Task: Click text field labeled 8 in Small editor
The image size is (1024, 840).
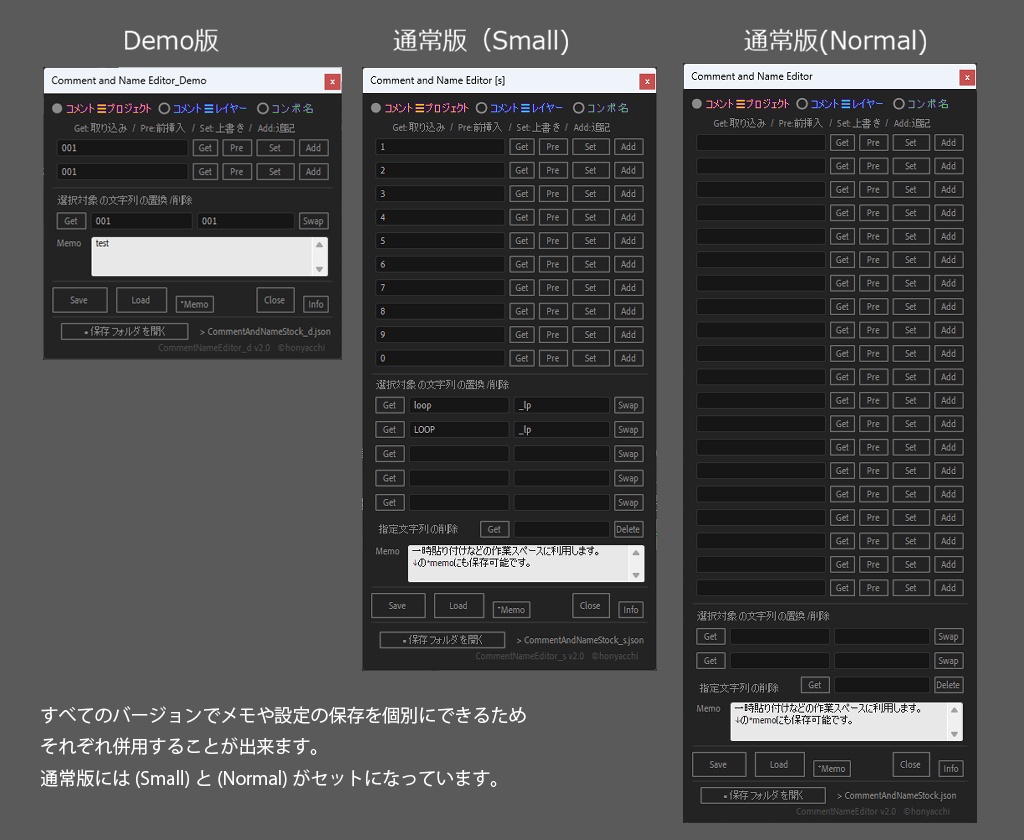Action: 440,312
